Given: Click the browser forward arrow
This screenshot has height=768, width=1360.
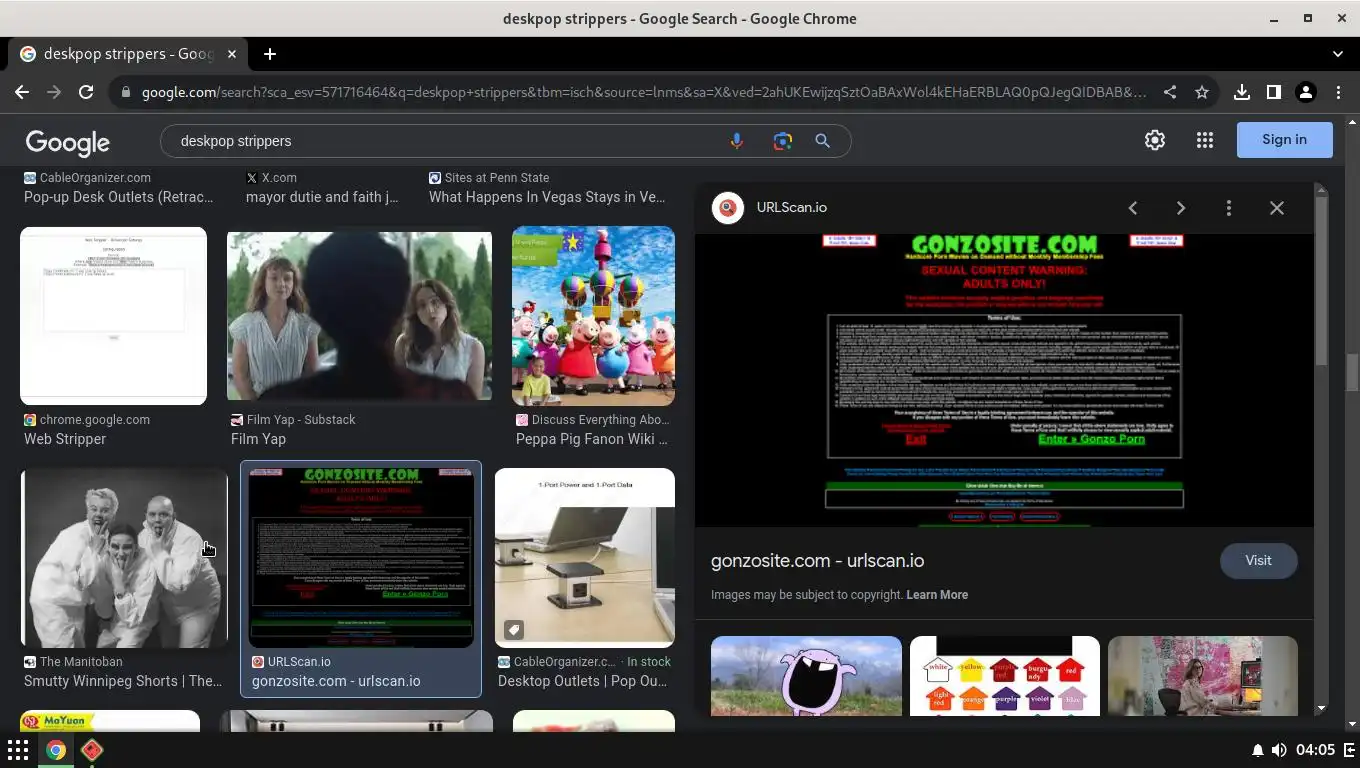Looking at the screenshot, I should click(x=54, y=92).
